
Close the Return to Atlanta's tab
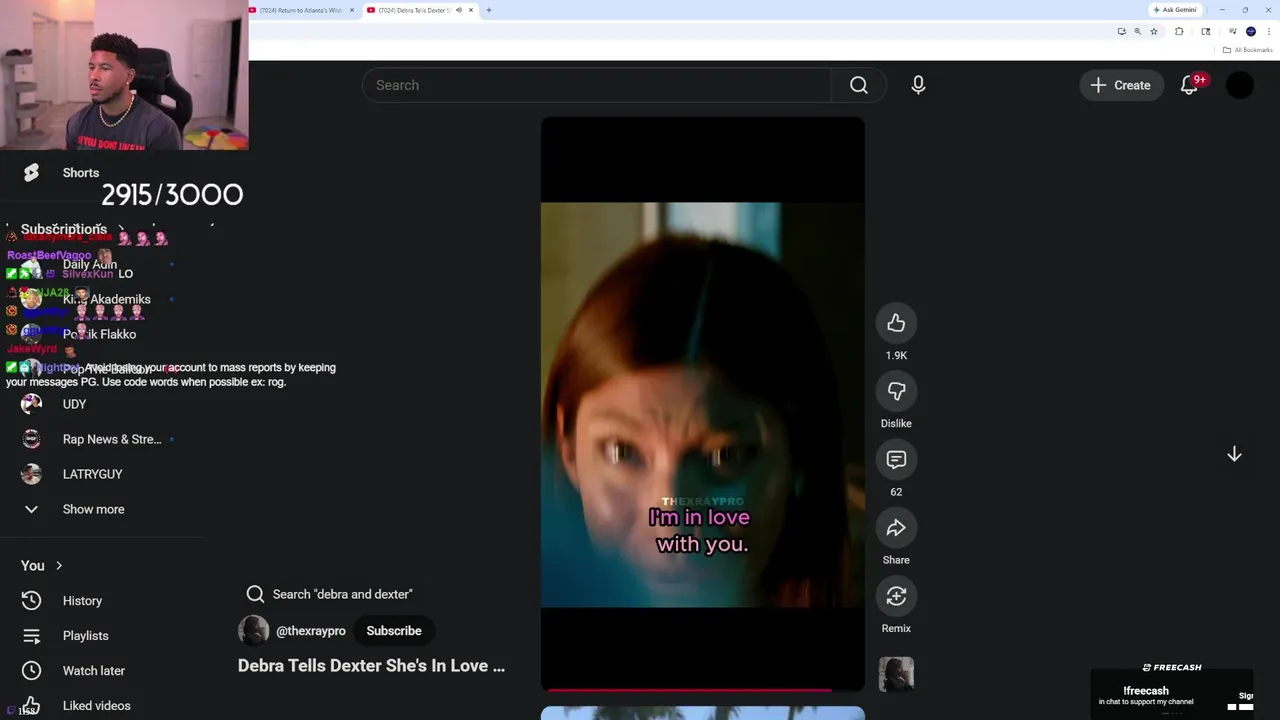pyautogui.click(x=352, y=10)
